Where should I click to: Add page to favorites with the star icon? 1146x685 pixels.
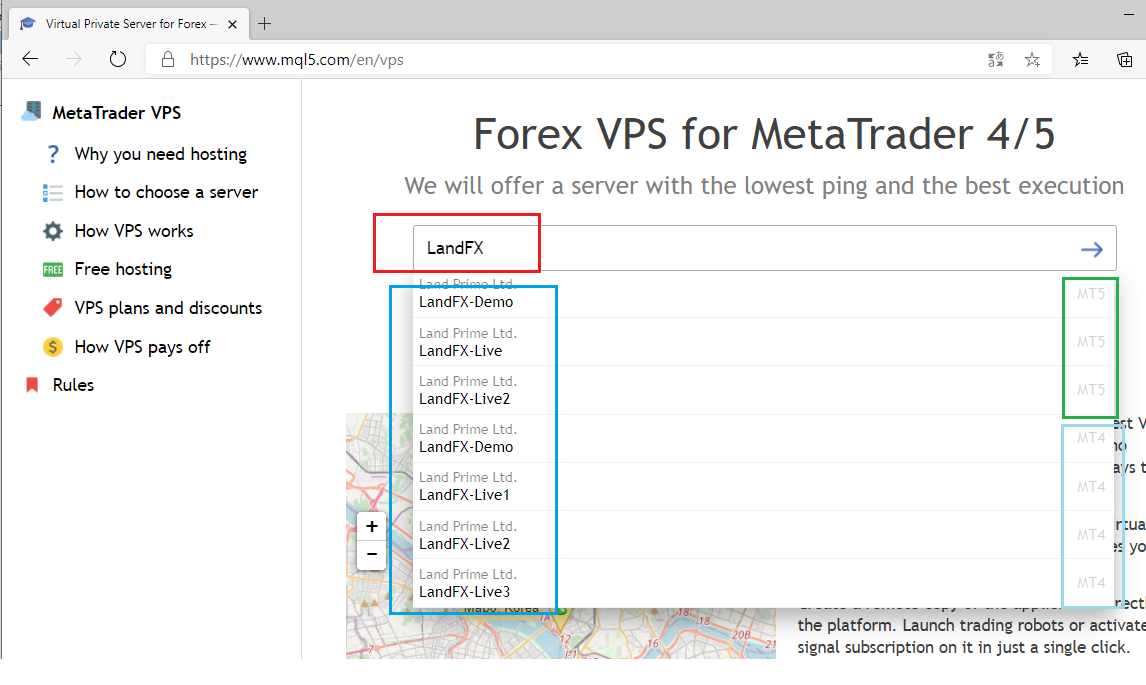[x=1032, y=60]
